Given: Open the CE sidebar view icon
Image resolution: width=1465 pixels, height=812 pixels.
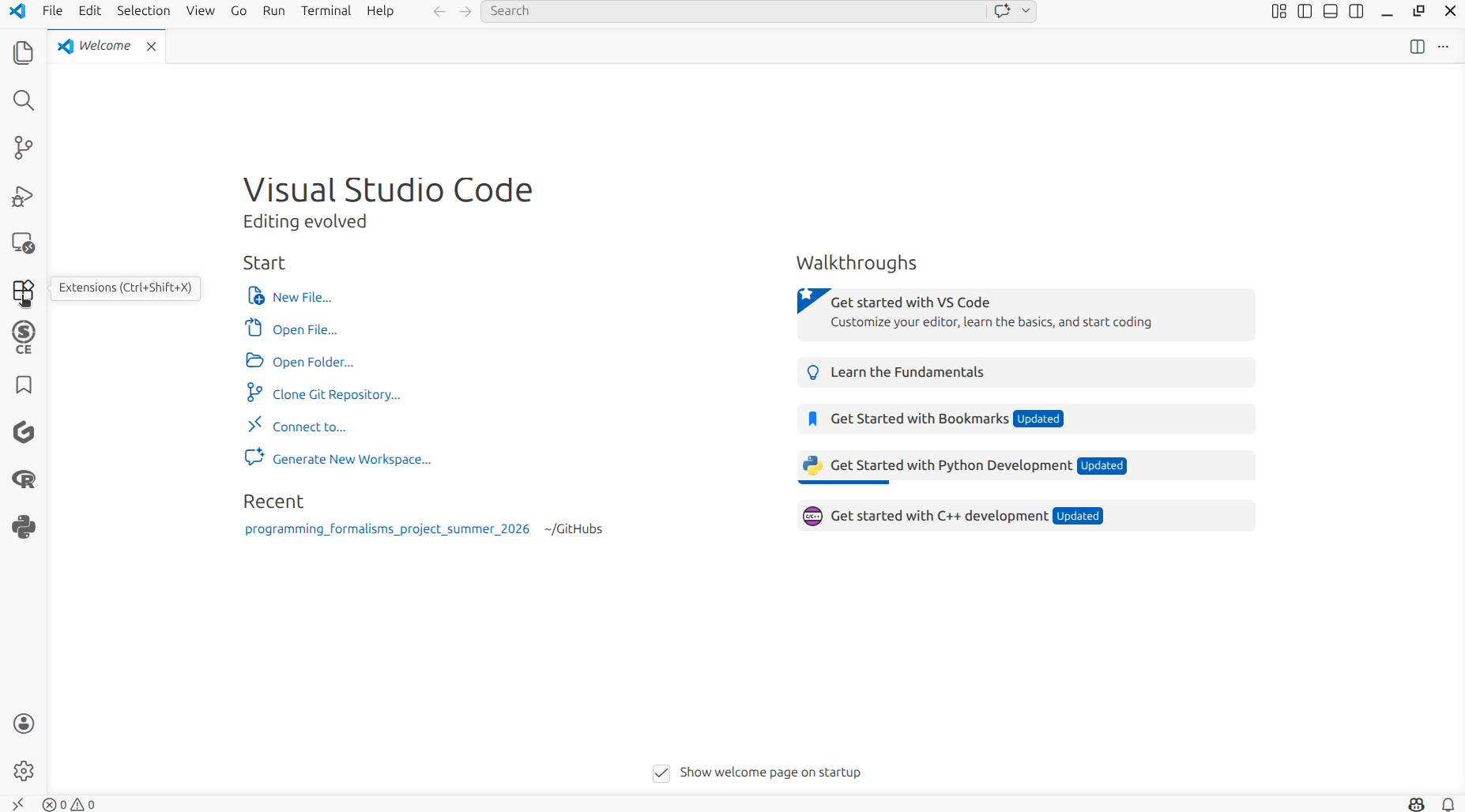Looking at the screenshot, I should pos(24,337).
